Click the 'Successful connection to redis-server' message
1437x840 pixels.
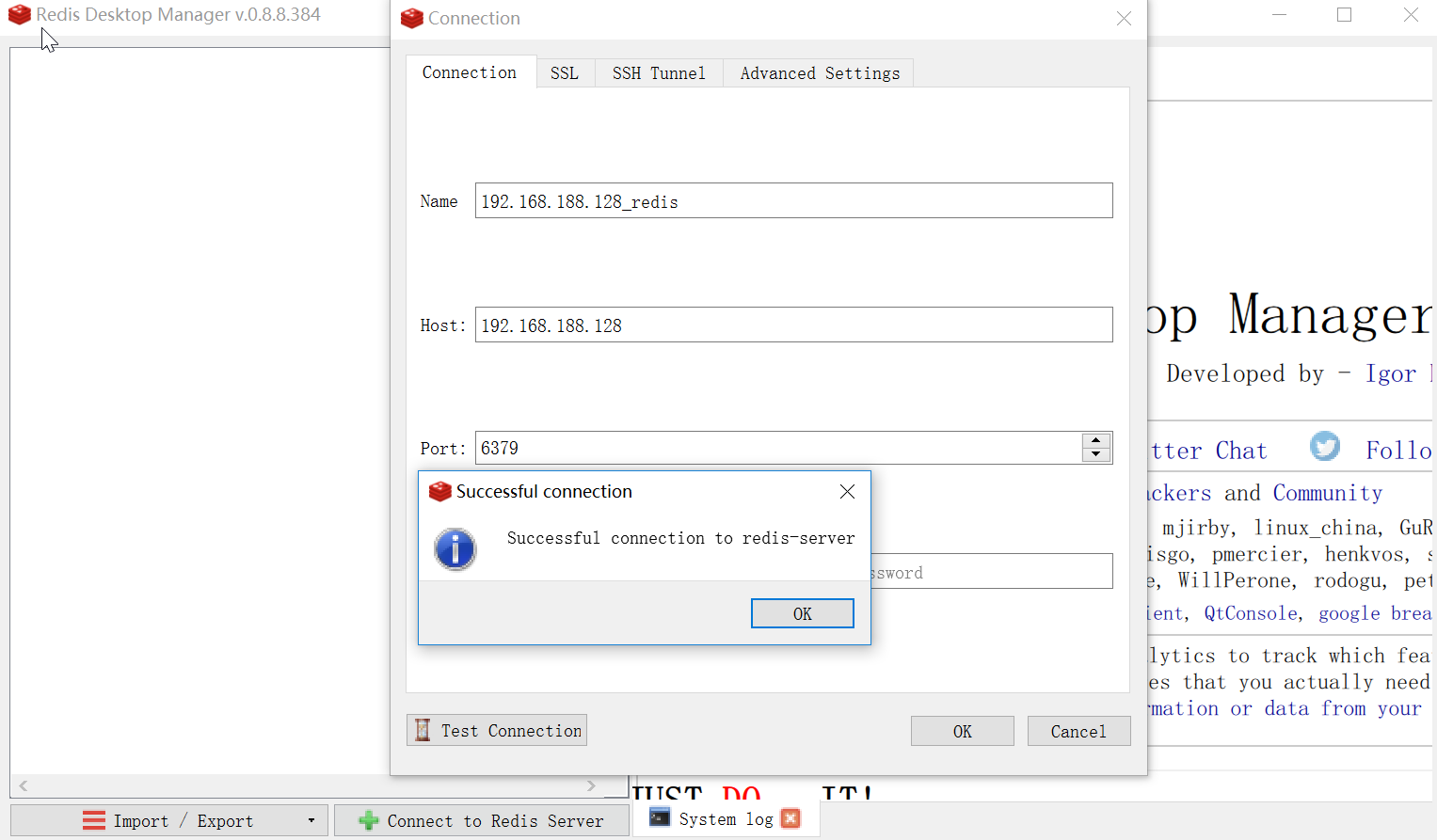pyautogui.click(x=680, y=538)
